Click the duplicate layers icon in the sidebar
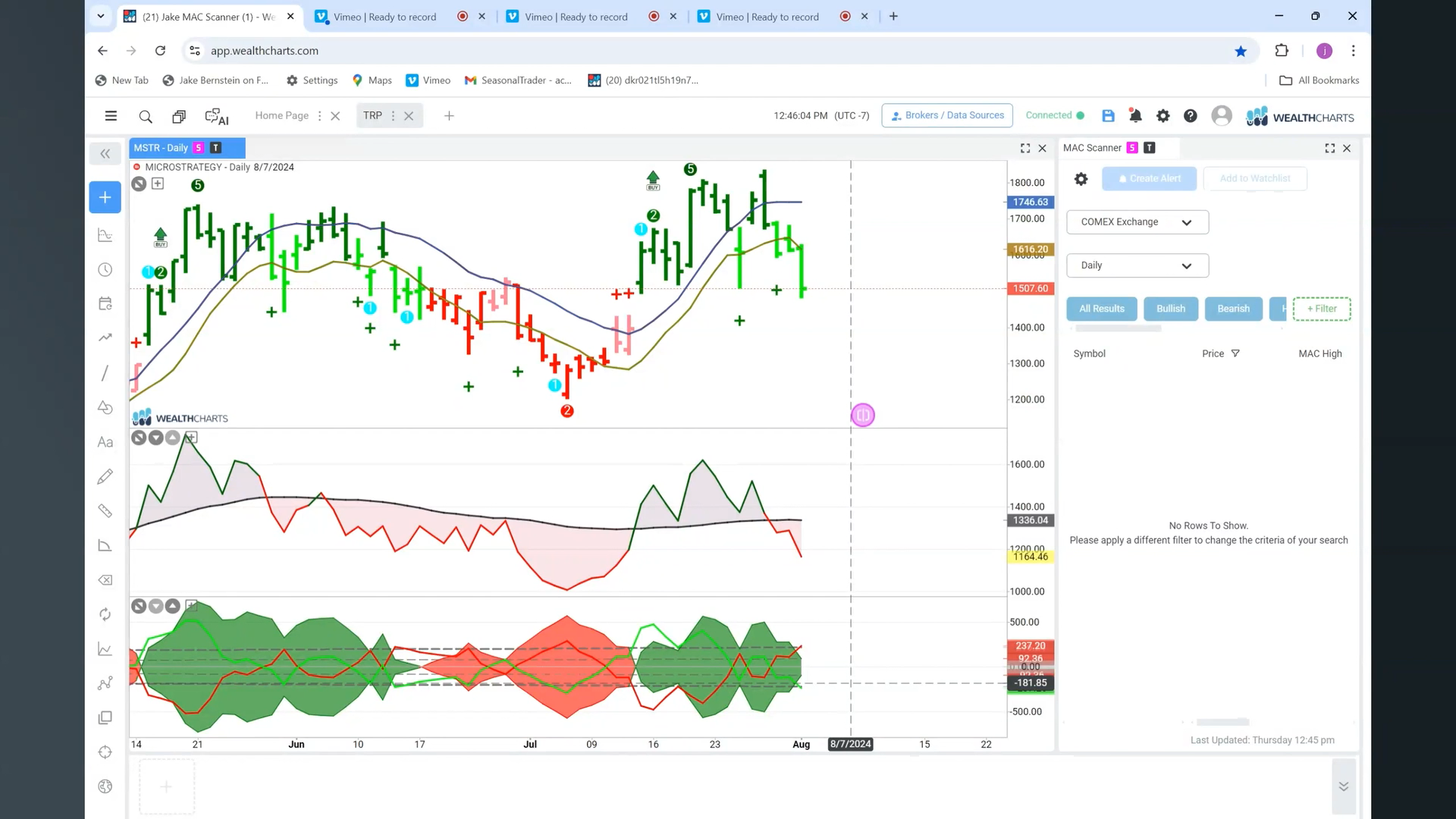The height and width of the screenshot is (819, 1456). (105, 717)
